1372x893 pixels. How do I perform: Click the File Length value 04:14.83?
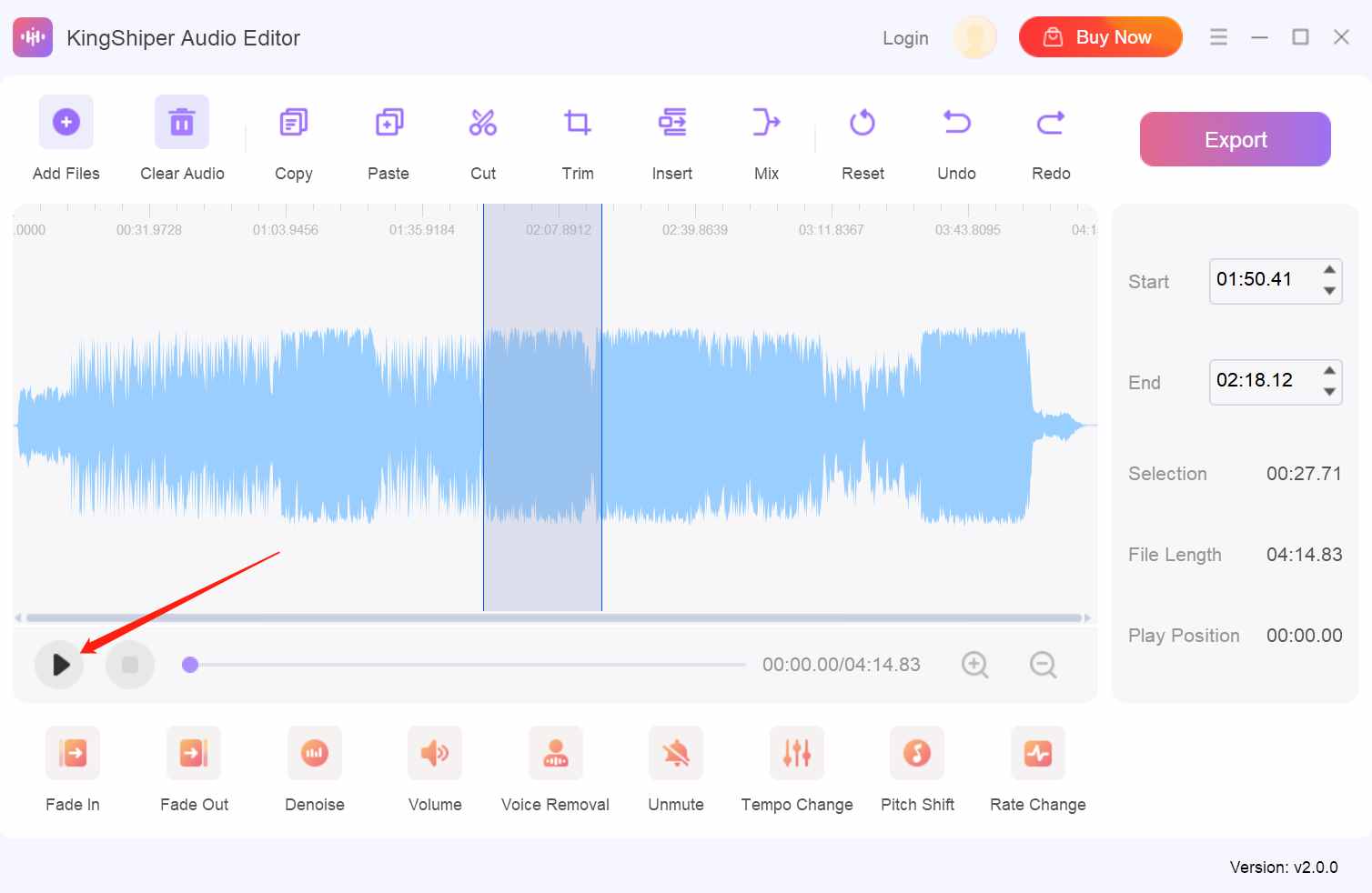coord(1304,555)
